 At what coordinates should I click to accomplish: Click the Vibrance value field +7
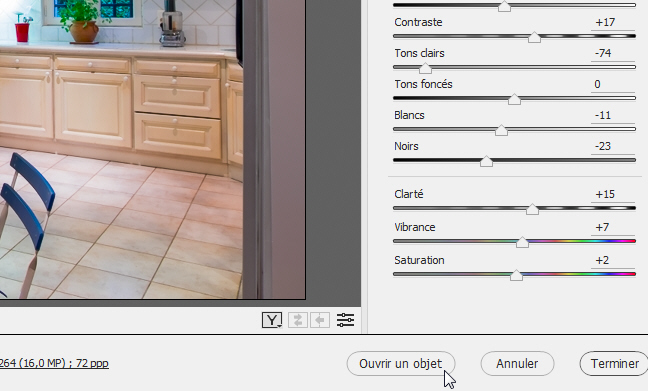[x=612, y=227]
